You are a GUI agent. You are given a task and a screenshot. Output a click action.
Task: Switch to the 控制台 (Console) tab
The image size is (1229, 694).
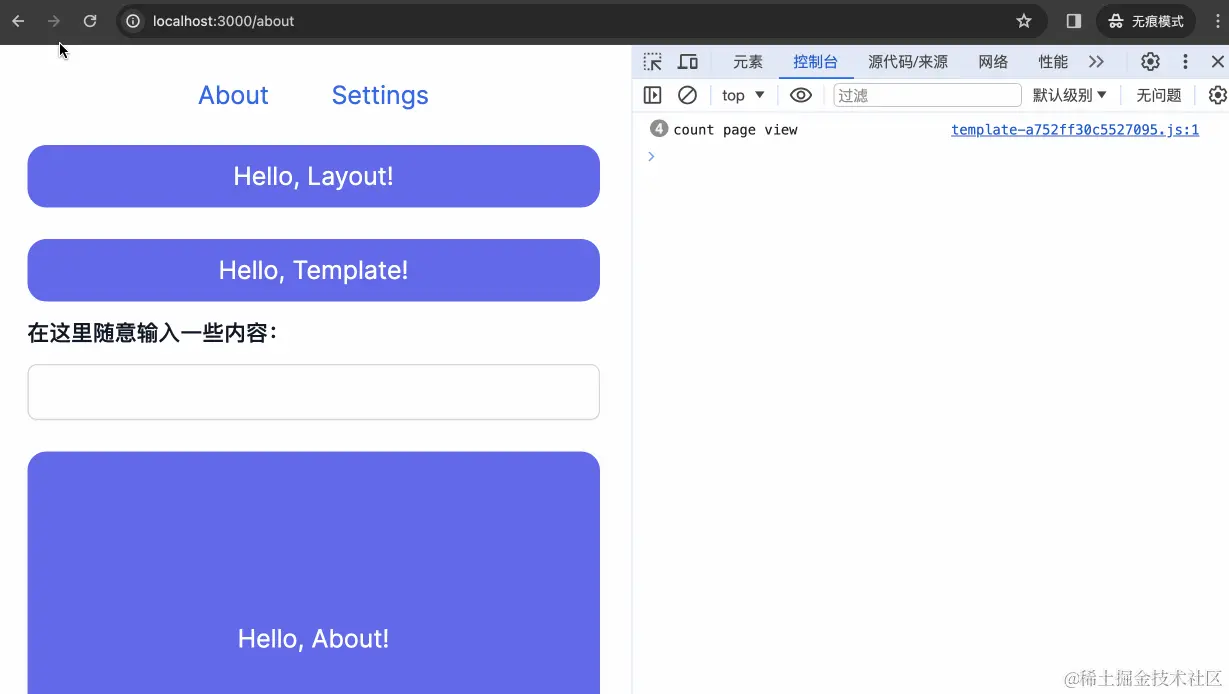815,62
